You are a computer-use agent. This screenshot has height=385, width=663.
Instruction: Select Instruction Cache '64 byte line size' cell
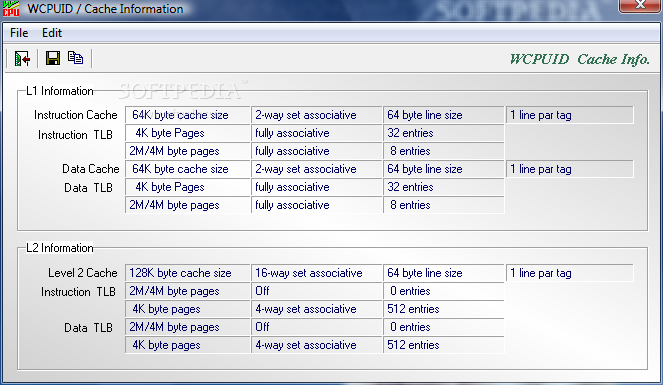point(444,115)
